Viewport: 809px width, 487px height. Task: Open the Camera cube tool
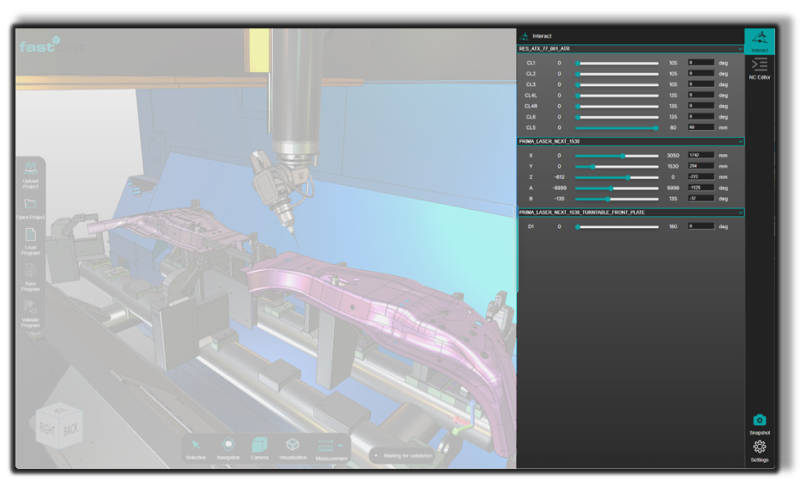260,445
